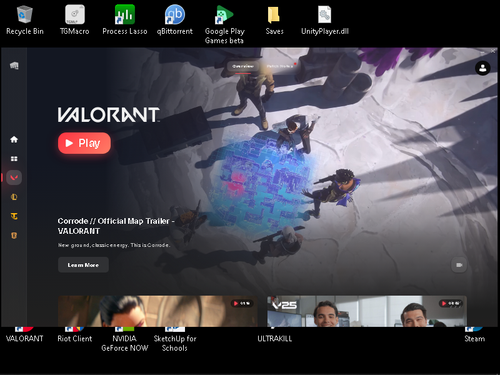The image size is (500, 375).
Task: Select the Saves folder on desktop
Action: [x=274, y=20]
